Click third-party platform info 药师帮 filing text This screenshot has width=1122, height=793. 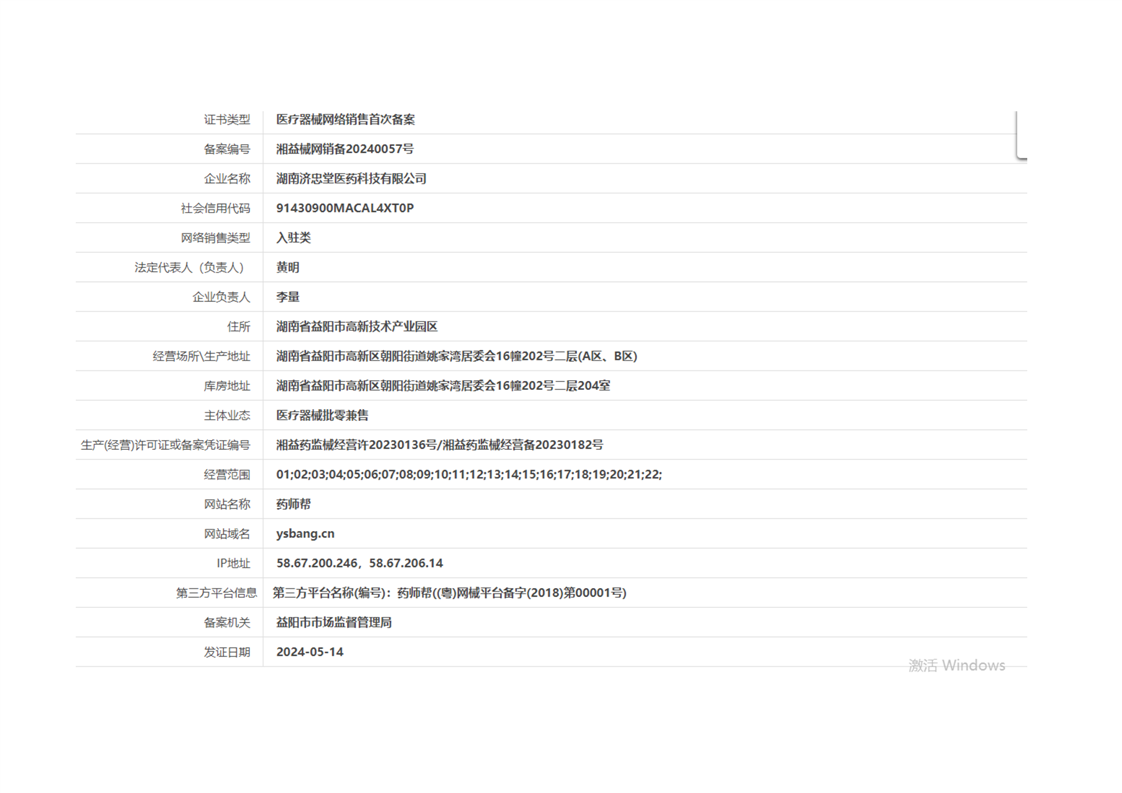coord(449,593)
